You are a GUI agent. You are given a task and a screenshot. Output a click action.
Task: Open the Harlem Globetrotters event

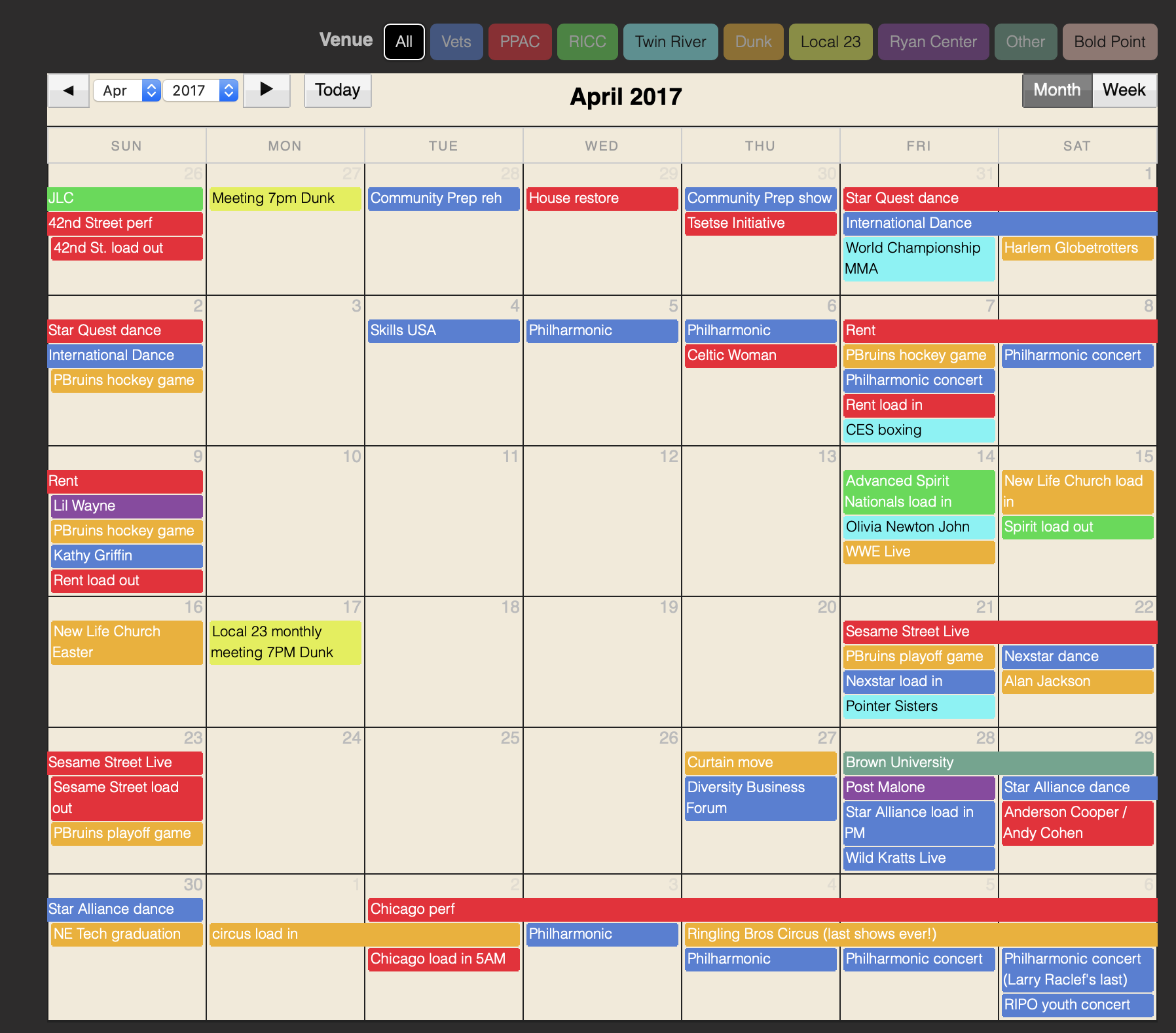tap(1077, 248)
